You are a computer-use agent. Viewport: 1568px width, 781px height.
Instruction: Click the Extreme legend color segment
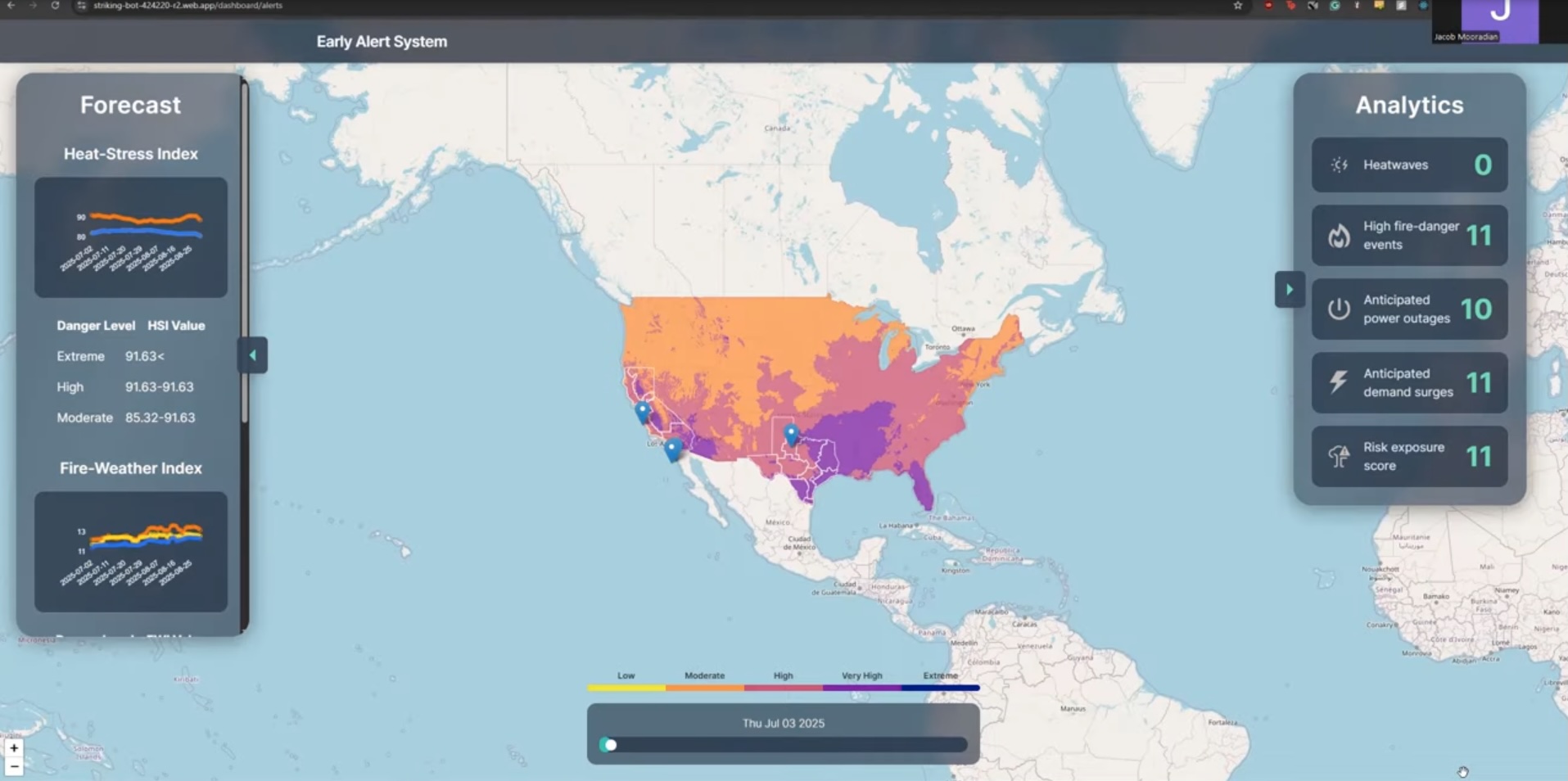[941, 688]
